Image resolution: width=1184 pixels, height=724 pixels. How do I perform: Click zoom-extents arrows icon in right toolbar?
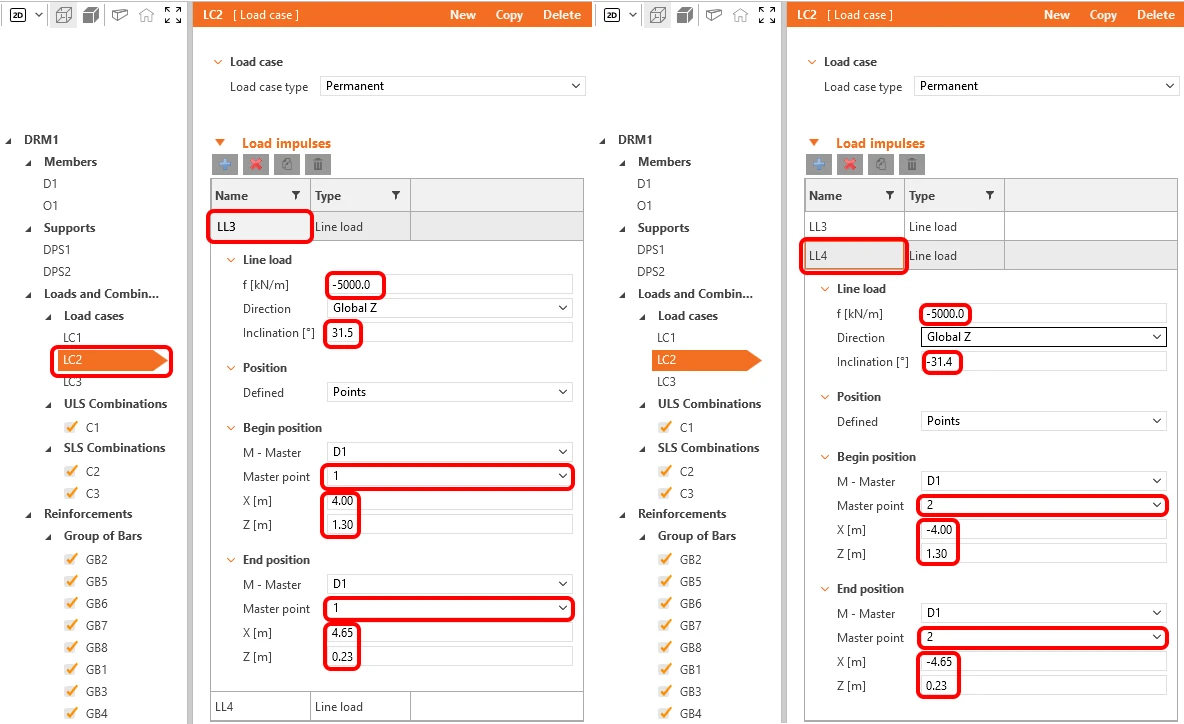pos(767,14)
